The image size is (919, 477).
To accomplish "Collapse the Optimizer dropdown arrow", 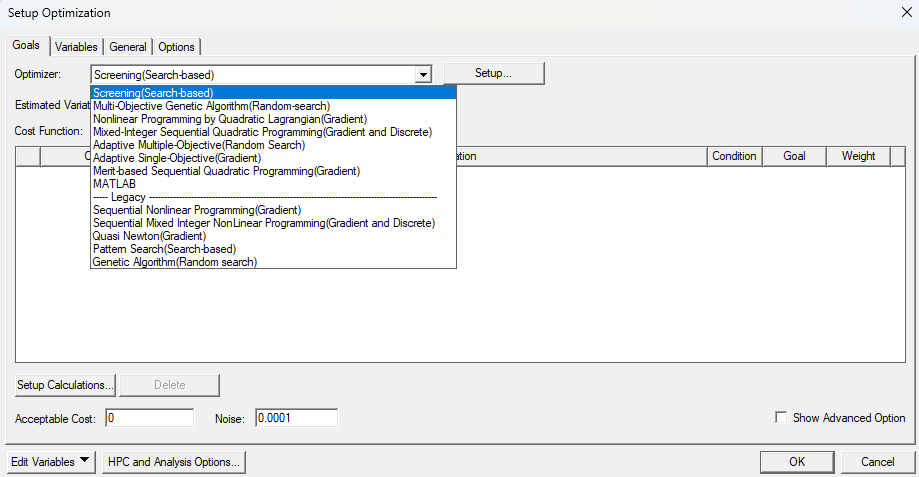I will click(423, 74).
